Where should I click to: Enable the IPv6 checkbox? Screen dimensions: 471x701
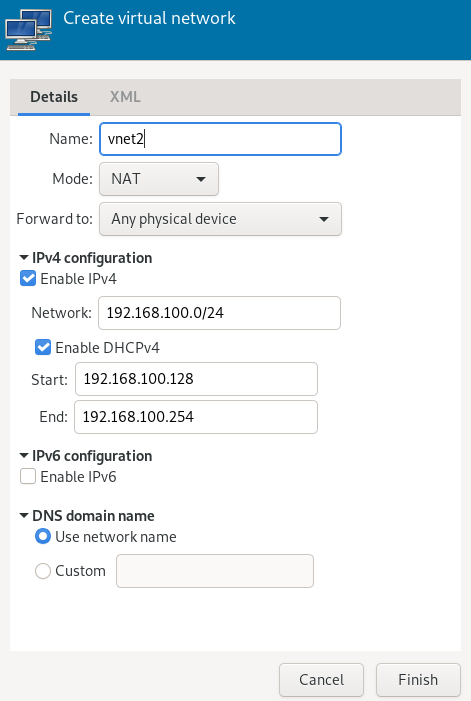tap(28, 477)
